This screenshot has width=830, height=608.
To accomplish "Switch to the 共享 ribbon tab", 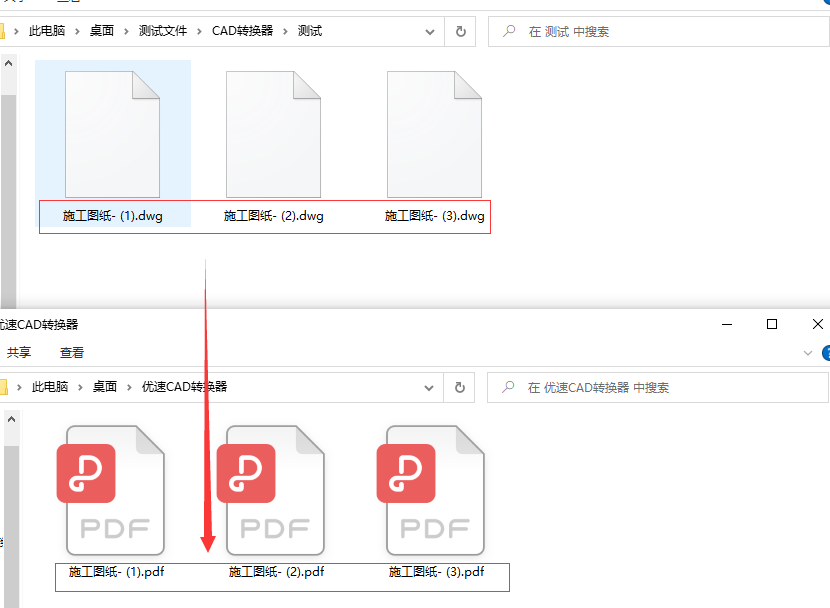I will [20, 352].
